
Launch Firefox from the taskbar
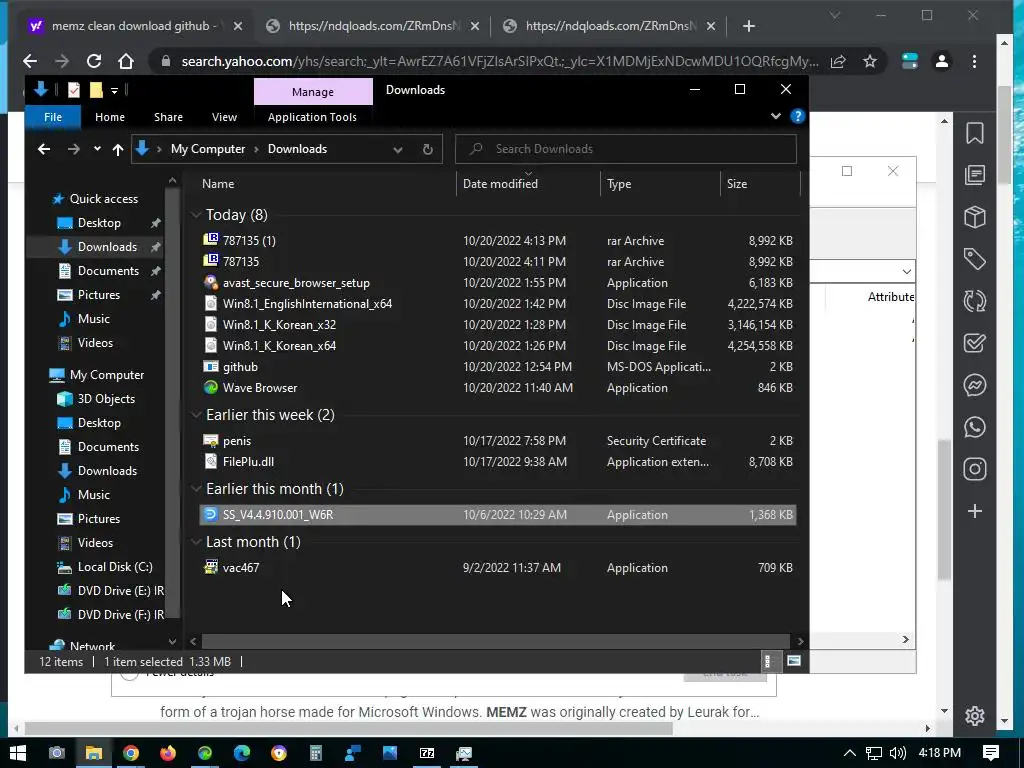tap(168, 753)
